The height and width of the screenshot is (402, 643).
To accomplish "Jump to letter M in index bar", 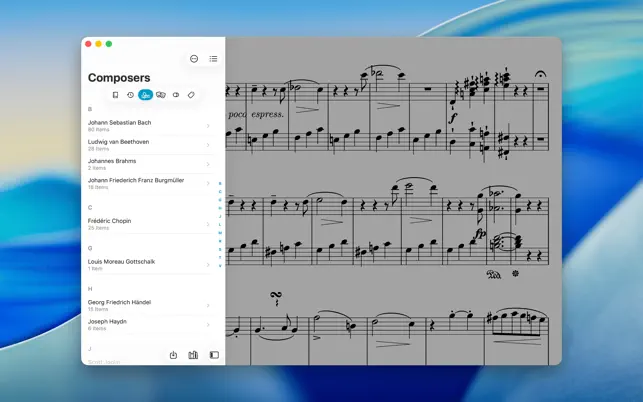I will pos(220,233).
